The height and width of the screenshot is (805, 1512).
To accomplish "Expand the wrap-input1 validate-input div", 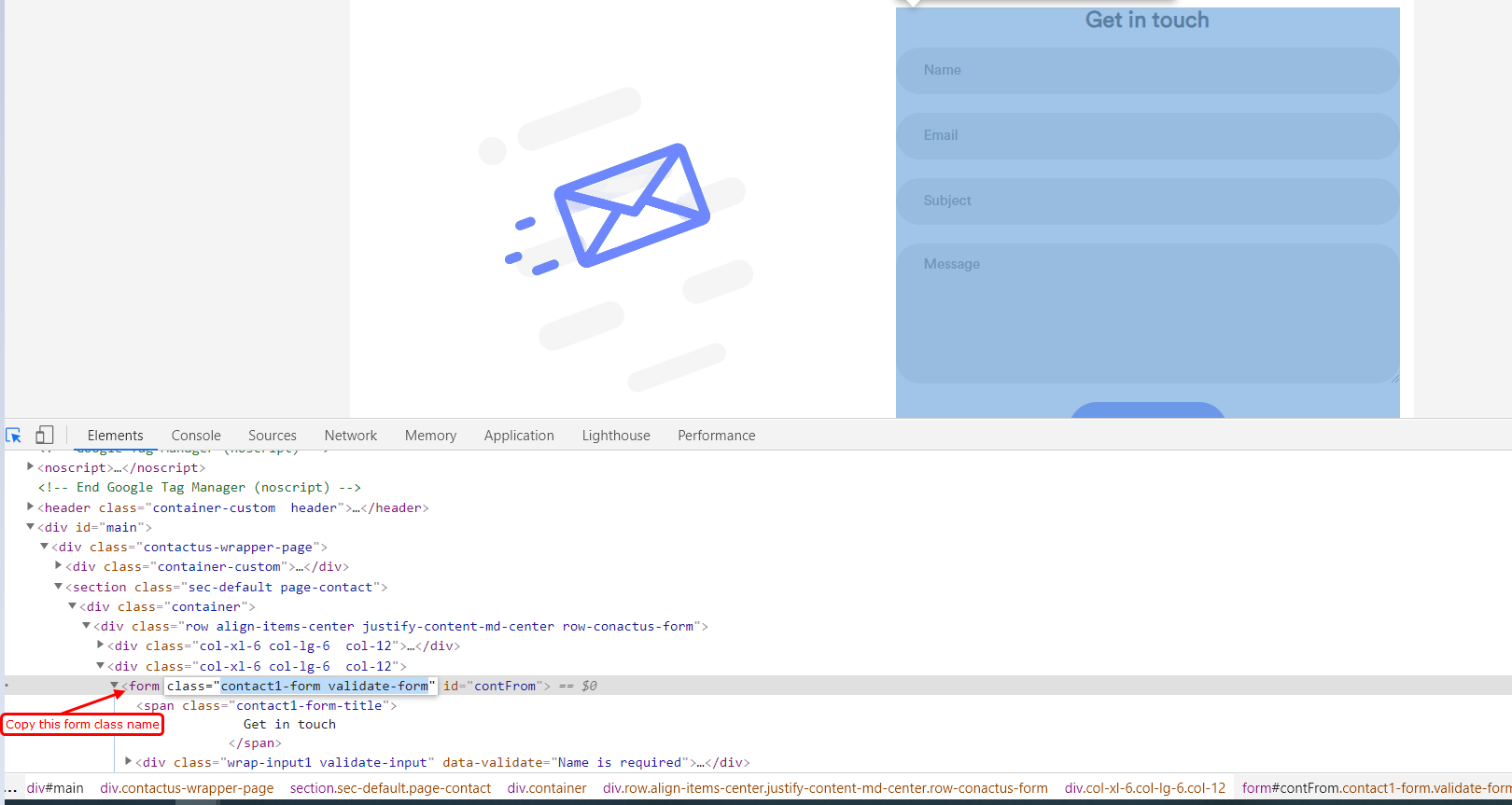I will (x=128, y=761).
